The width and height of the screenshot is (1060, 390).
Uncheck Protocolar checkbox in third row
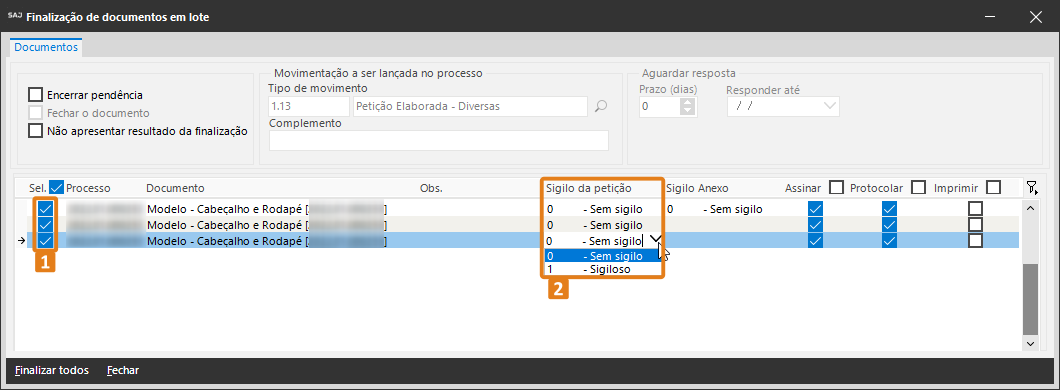tap(889, 241)
